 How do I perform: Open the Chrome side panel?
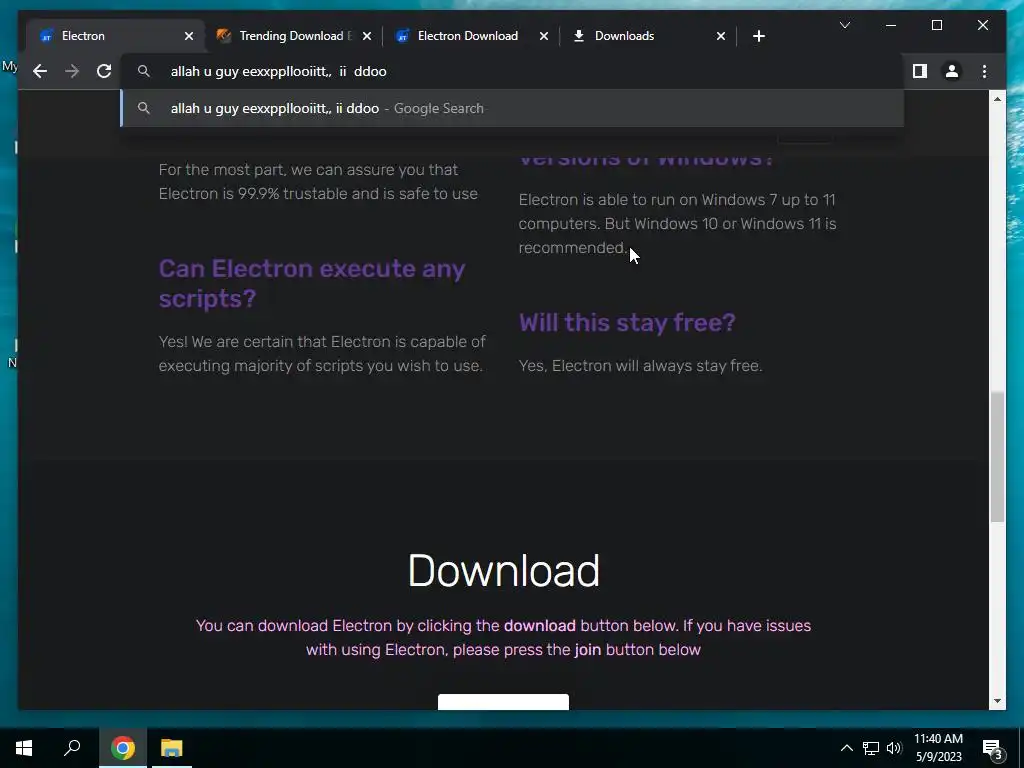tap(920, 71)
